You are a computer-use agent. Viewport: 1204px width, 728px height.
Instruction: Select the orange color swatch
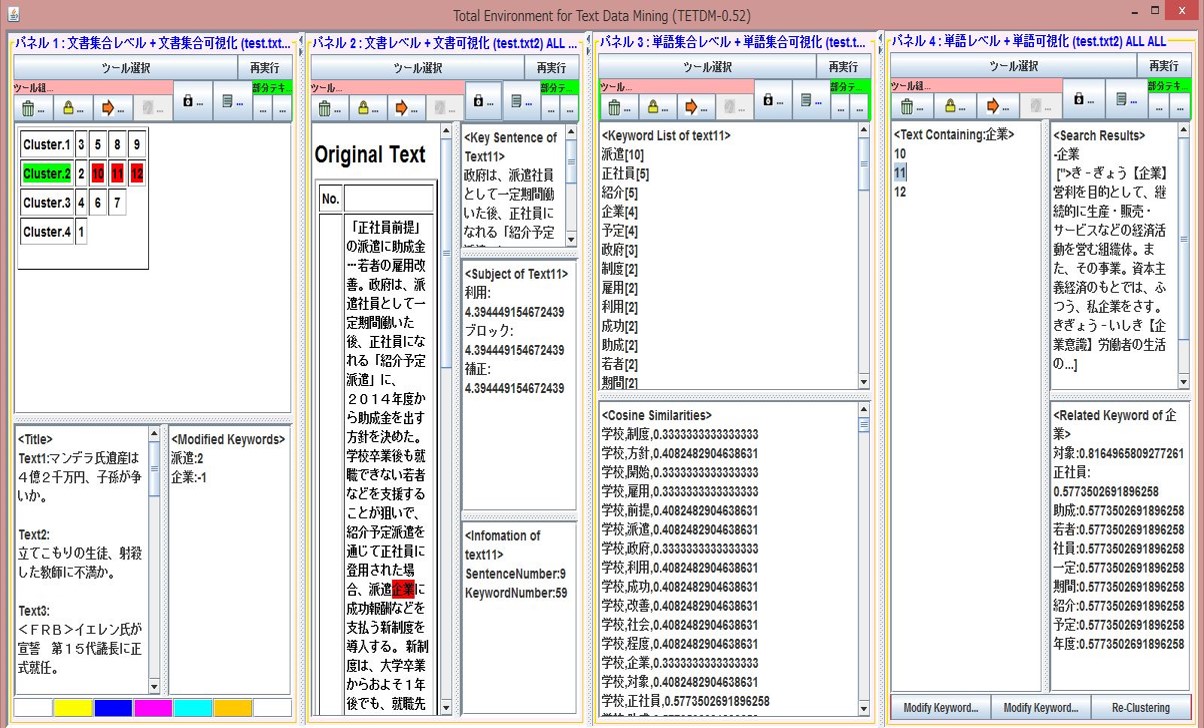tap(233, 708)
